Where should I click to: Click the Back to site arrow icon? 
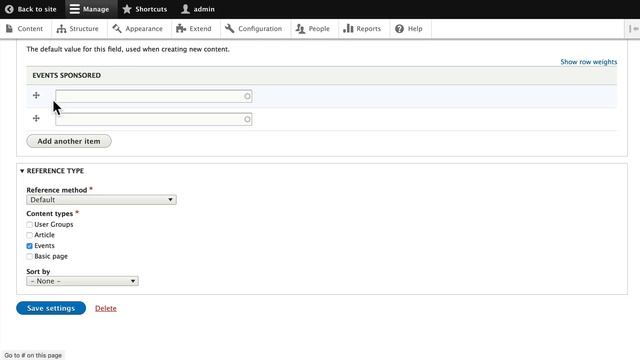[x=9, y=9]
